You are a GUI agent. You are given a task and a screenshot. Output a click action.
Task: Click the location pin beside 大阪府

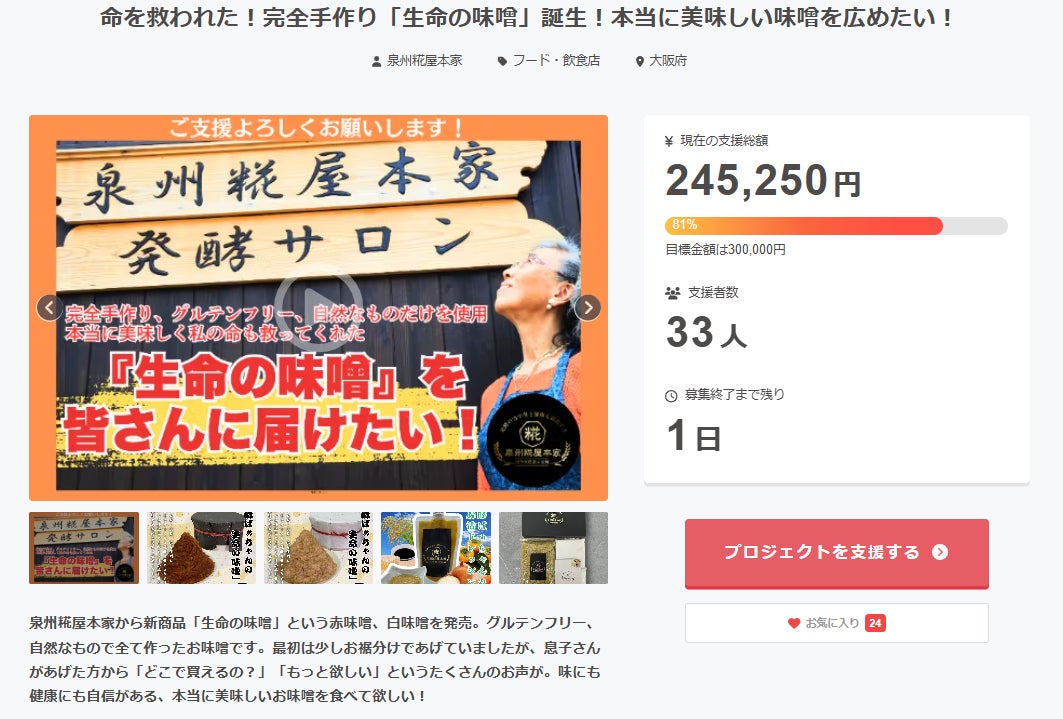(639, 62)
